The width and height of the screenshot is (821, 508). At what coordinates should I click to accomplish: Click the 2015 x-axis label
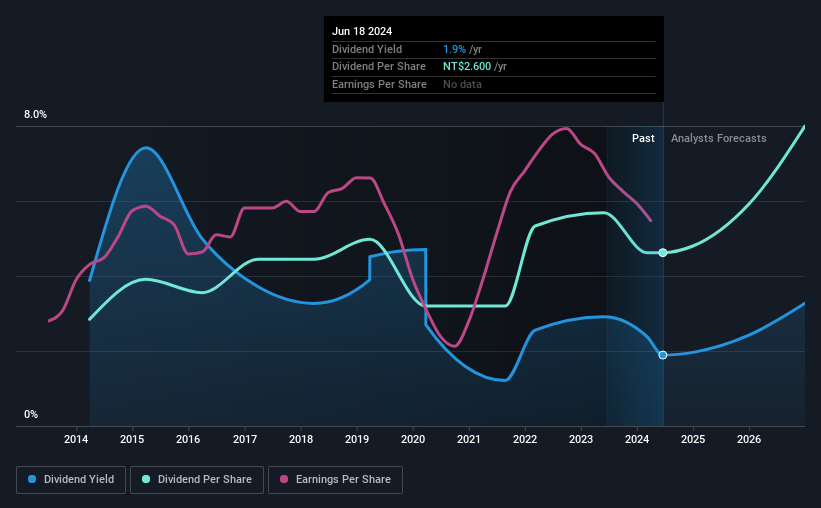coord(132,439)
